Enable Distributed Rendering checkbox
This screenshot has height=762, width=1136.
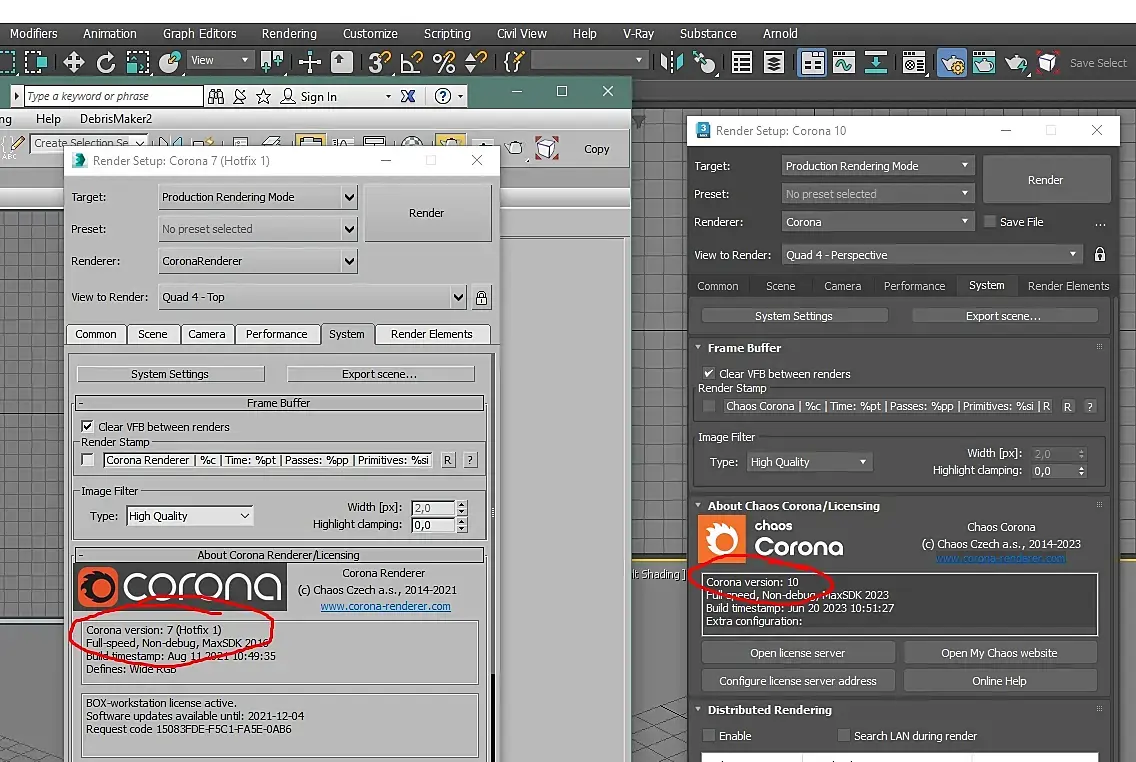pyautogui.click(x=709, y=736)
